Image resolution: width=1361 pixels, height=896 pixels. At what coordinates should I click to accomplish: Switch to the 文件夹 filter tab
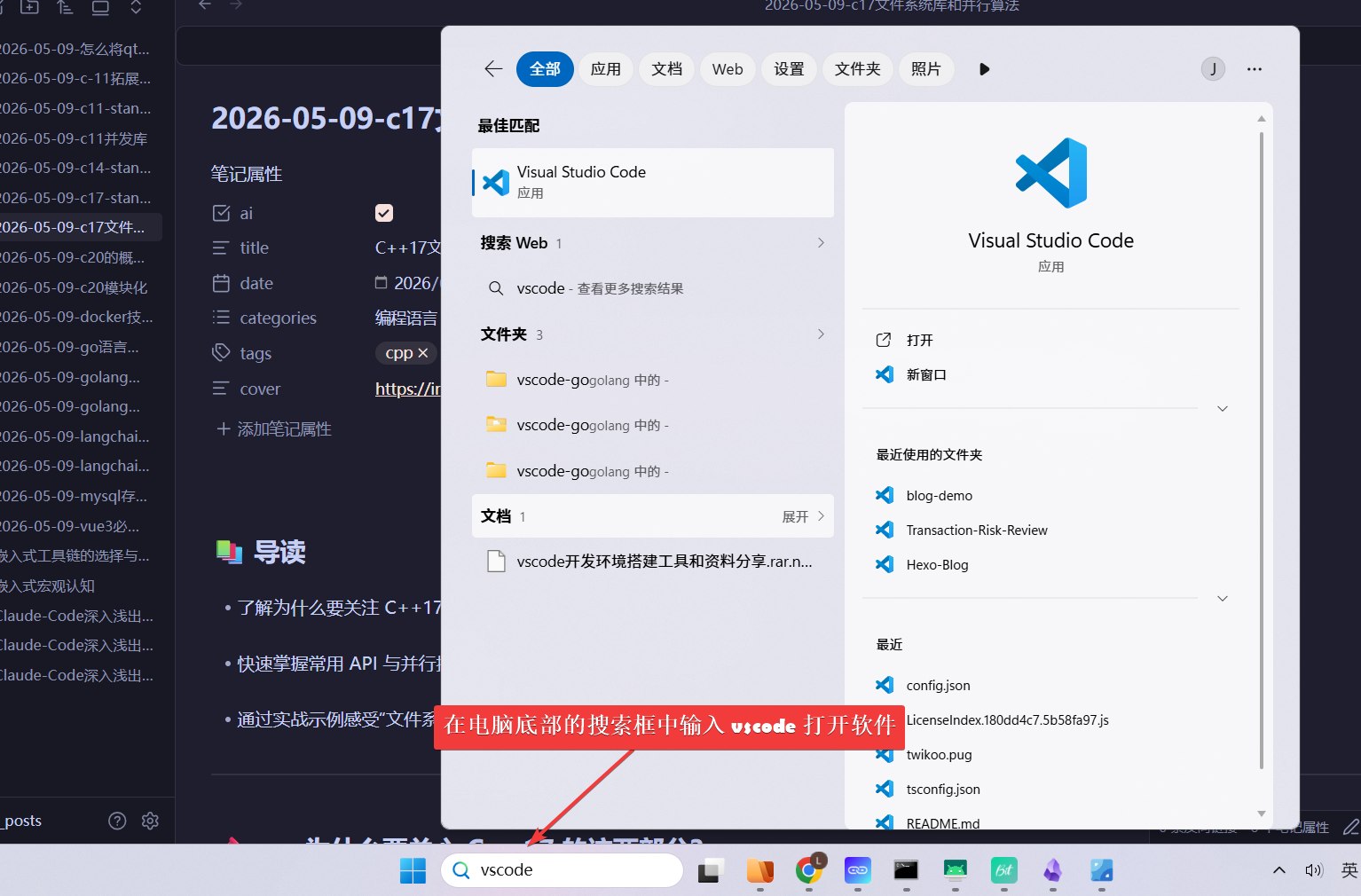tap(858, 69)
